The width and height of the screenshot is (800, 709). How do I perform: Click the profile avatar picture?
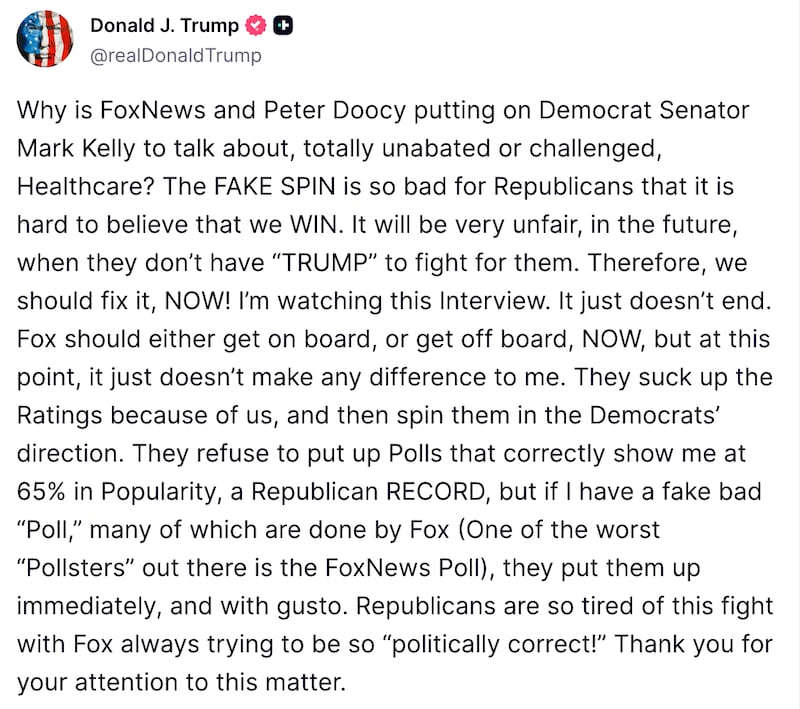coord(45,41)
